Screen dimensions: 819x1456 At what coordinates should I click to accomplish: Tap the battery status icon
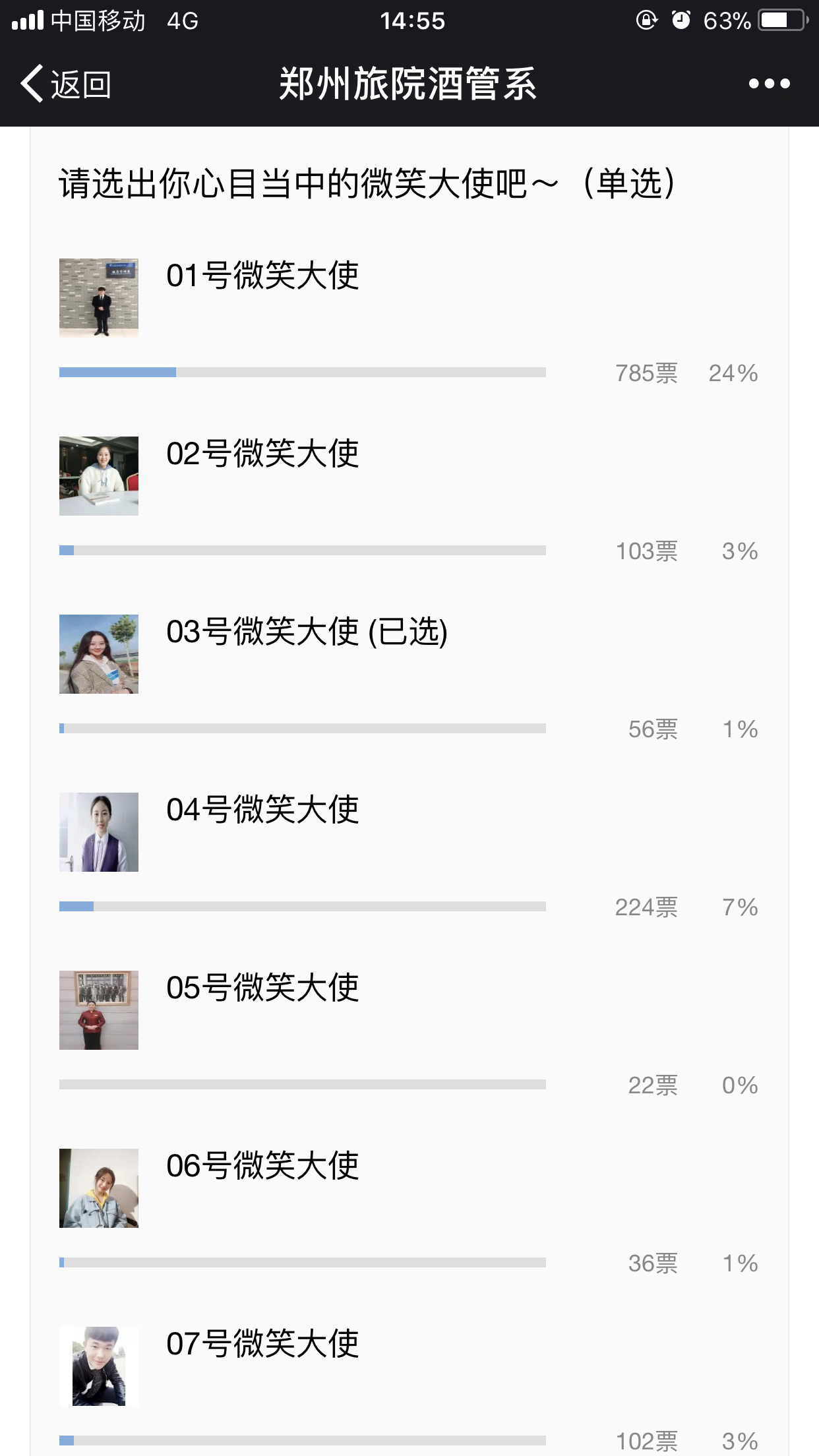click(x=783, y=20)
